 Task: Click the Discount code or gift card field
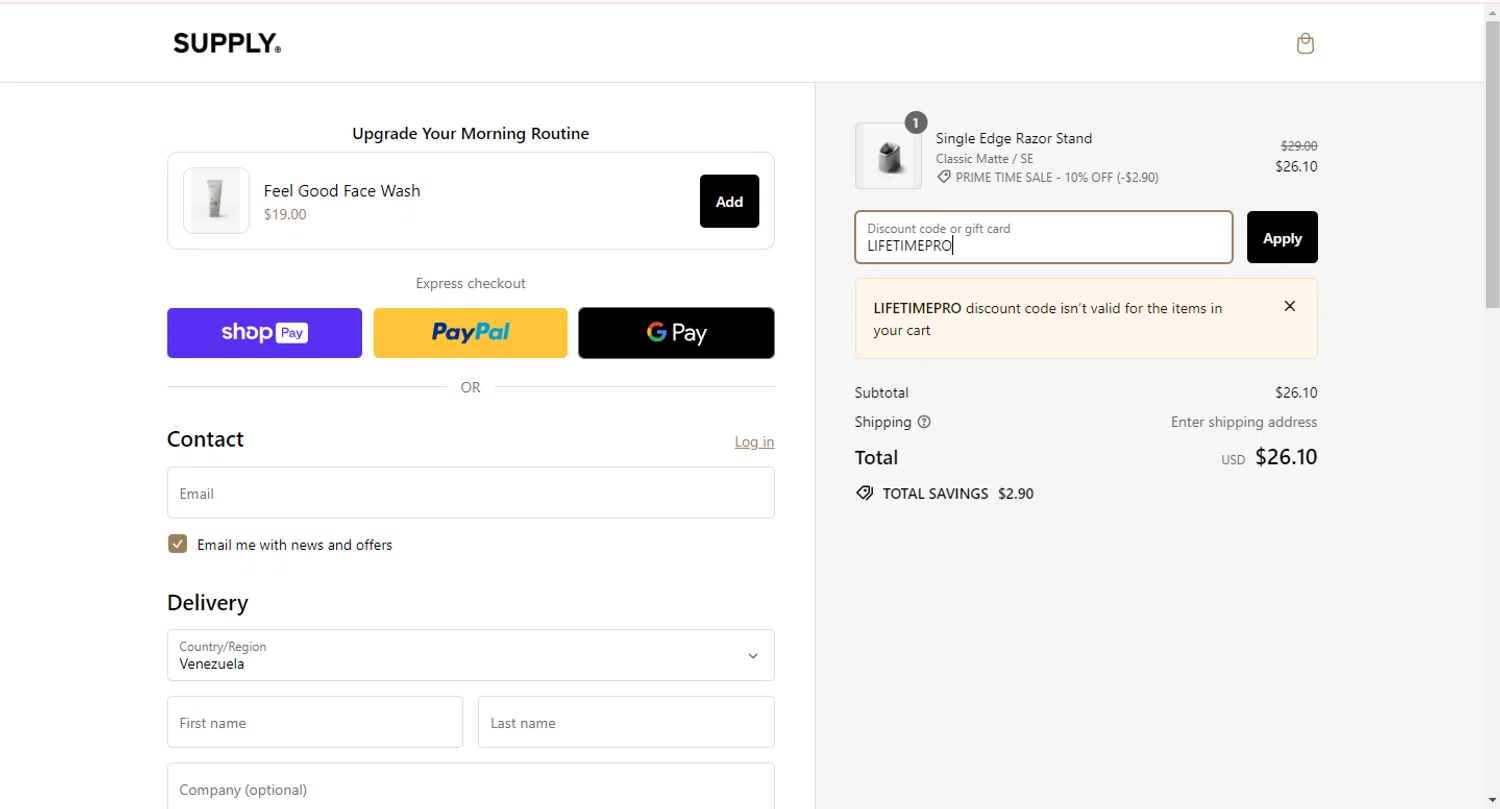click(1044, 237)
